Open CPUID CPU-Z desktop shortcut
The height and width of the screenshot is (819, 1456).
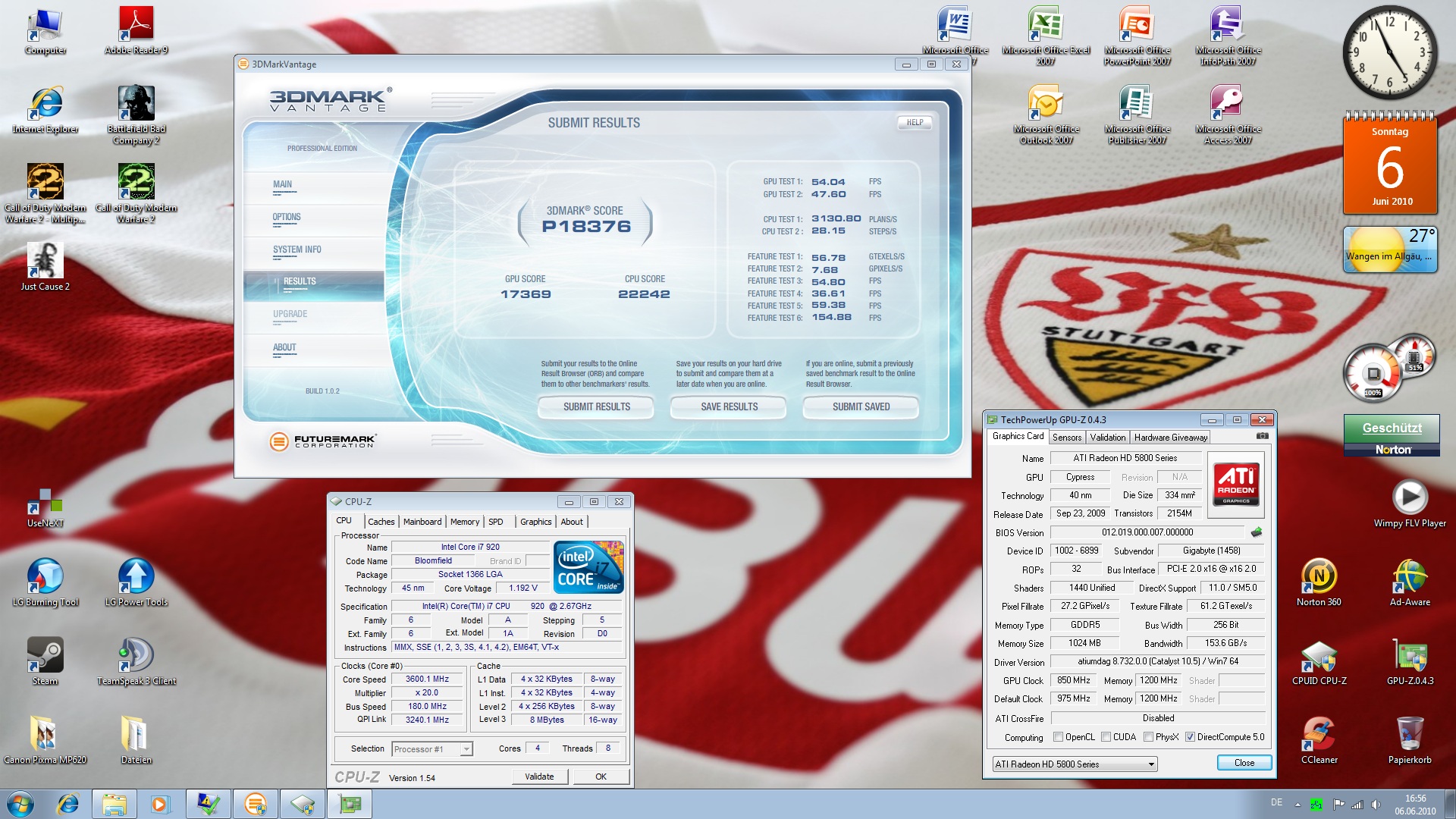(1319, 662)
